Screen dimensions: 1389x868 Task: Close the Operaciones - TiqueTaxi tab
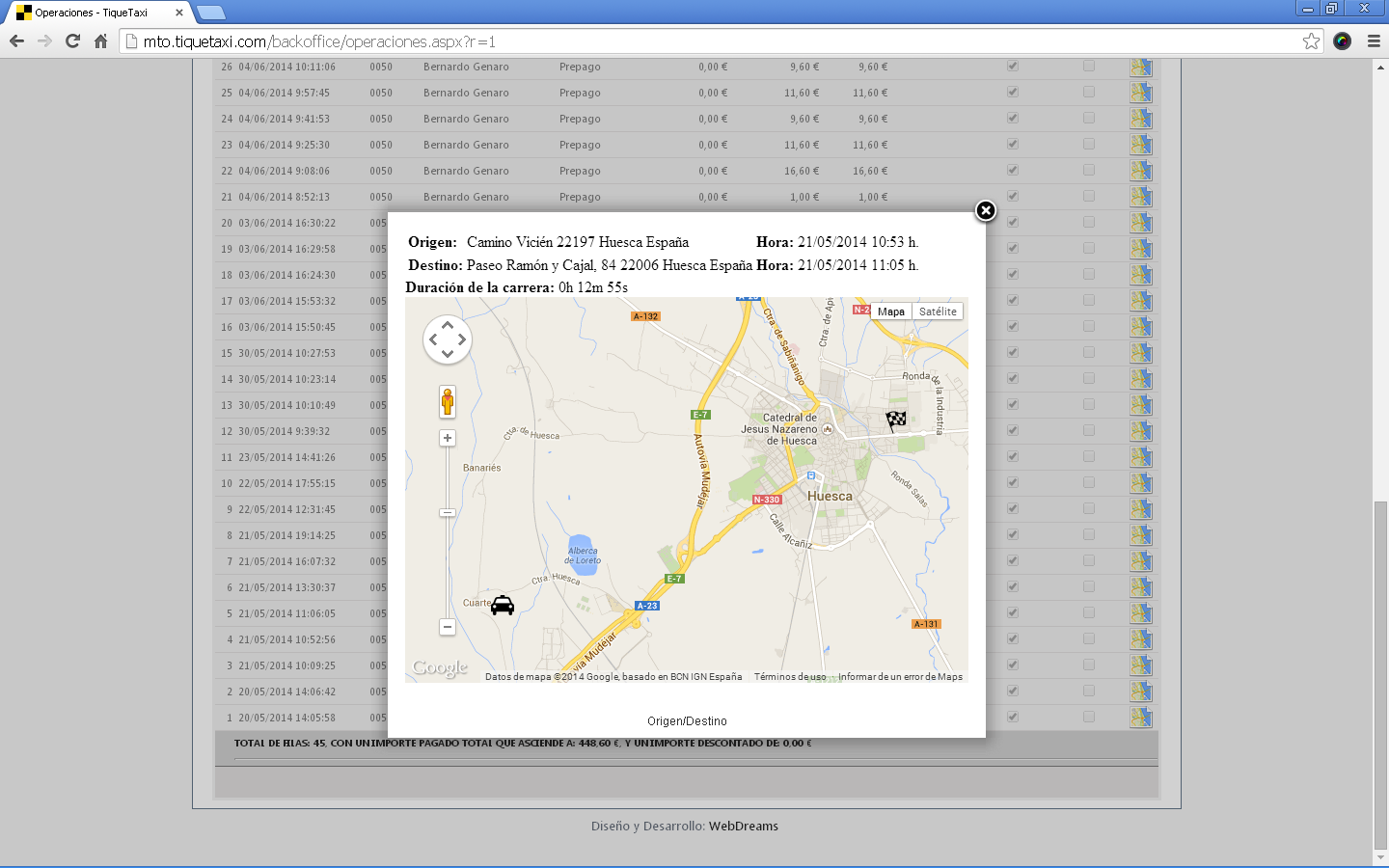[x=178, y=13]
